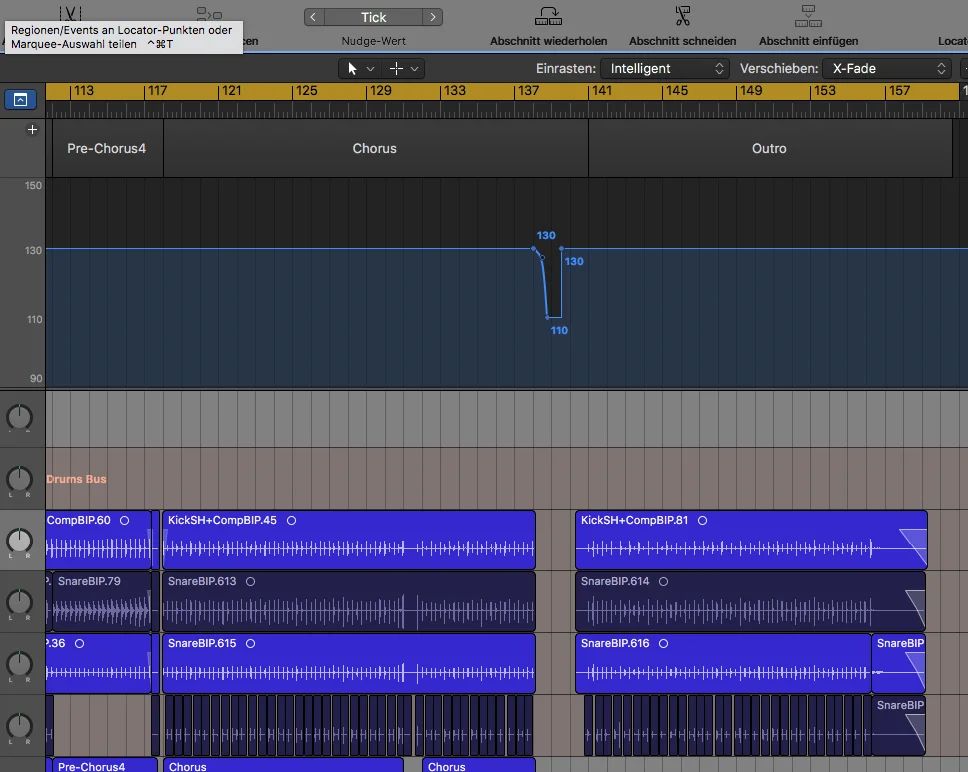Select the Outro arrangement marker
This screenshot has height=772, width=968.
pos(770,148)
